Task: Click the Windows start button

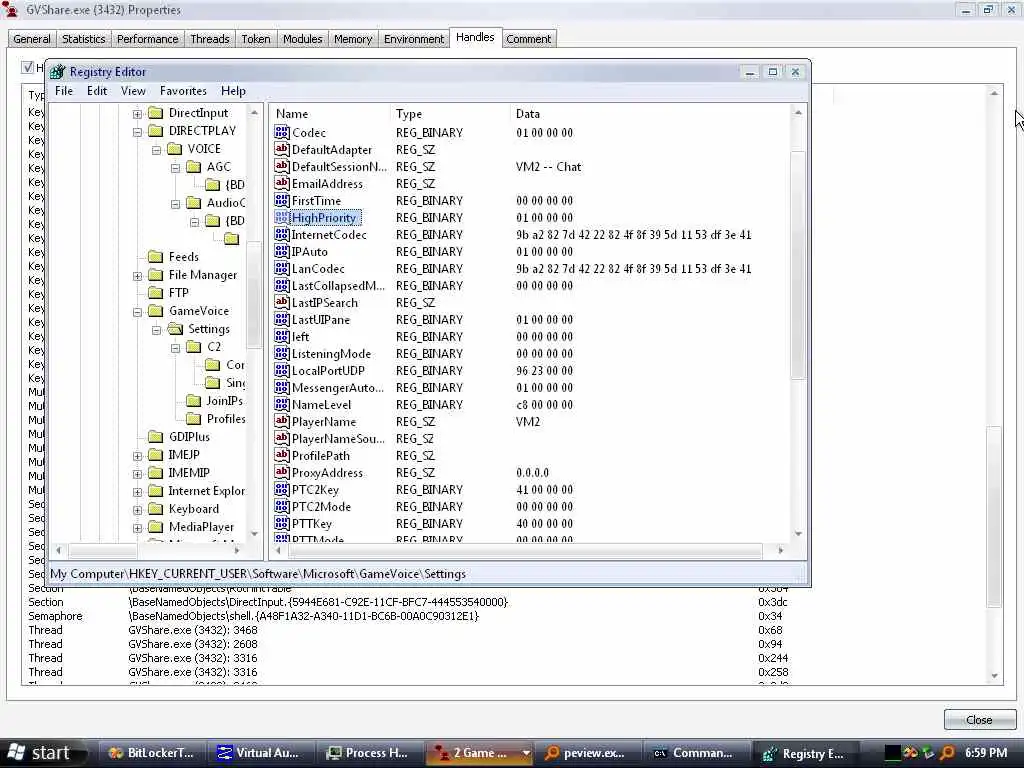Action: pyautogui.click(x=44, y=753)
